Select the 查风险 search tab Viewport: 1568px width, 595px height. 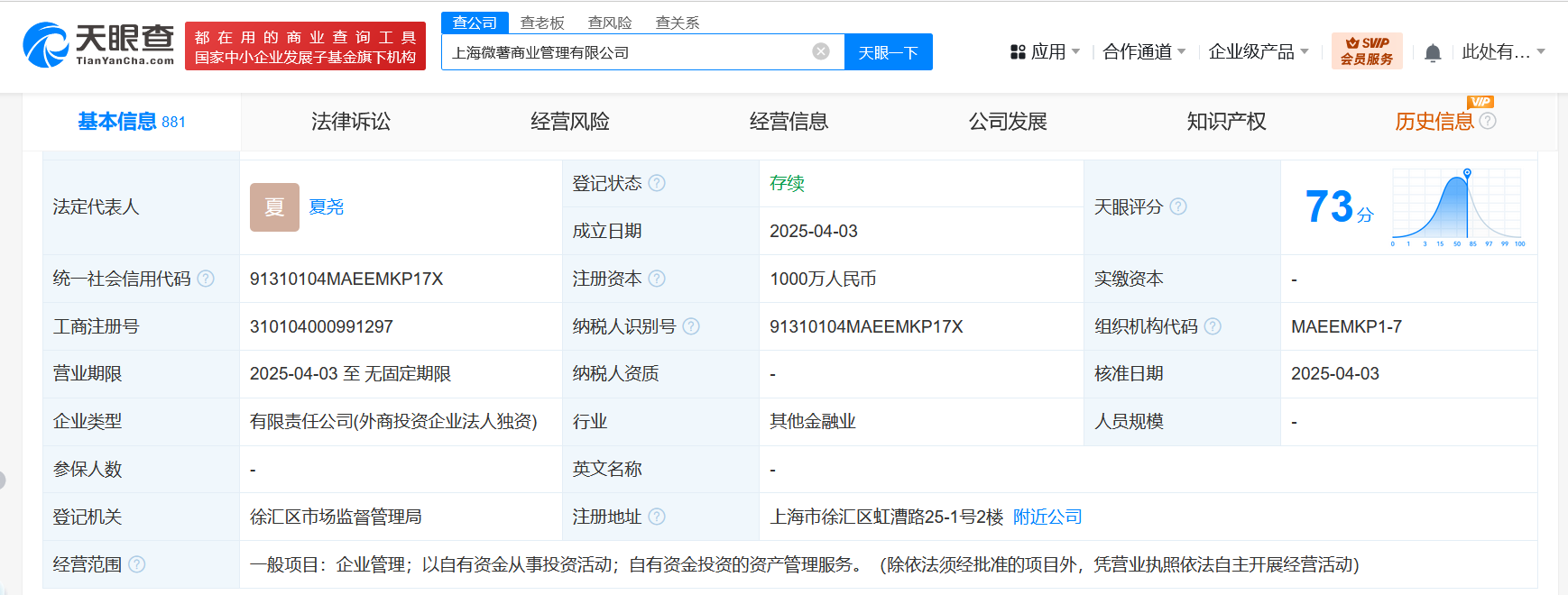(x=610, y=23)
